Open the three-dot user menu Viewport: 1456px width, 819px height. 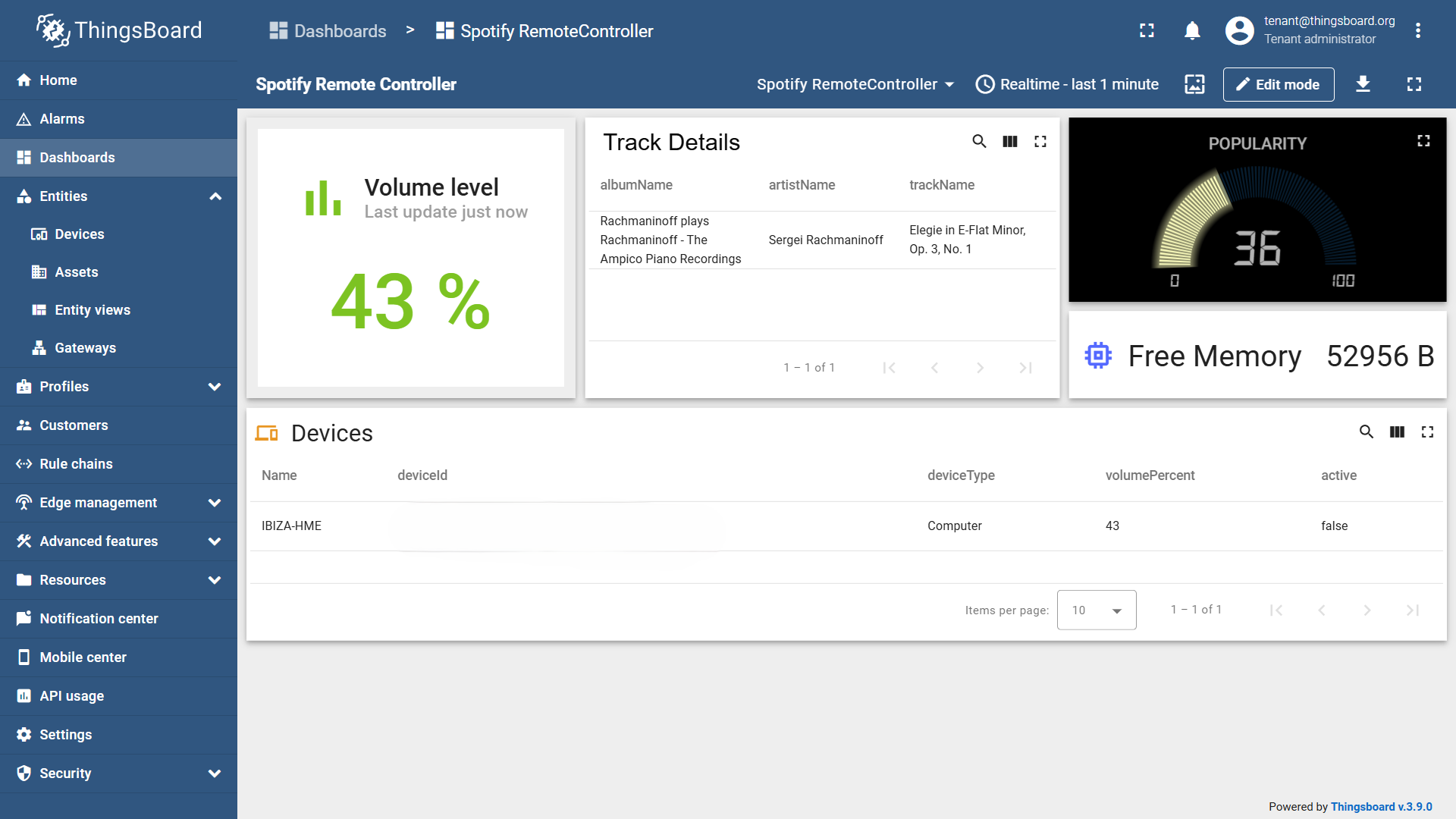click(x=1417, y=30)
